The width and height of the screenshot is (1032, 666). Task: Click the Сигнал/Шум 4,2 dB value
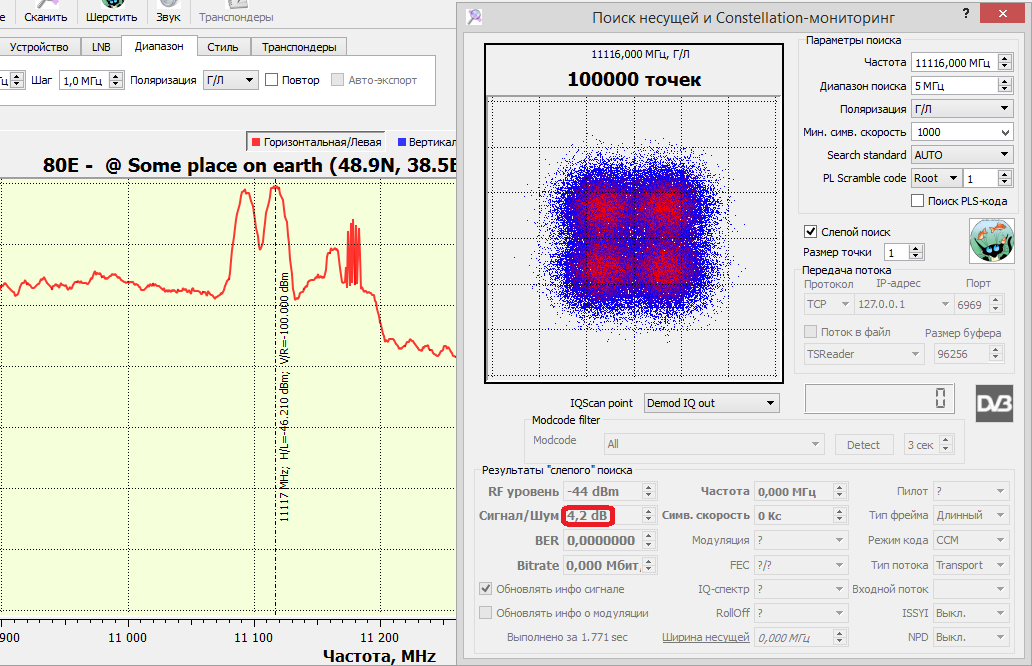point(588,515)
